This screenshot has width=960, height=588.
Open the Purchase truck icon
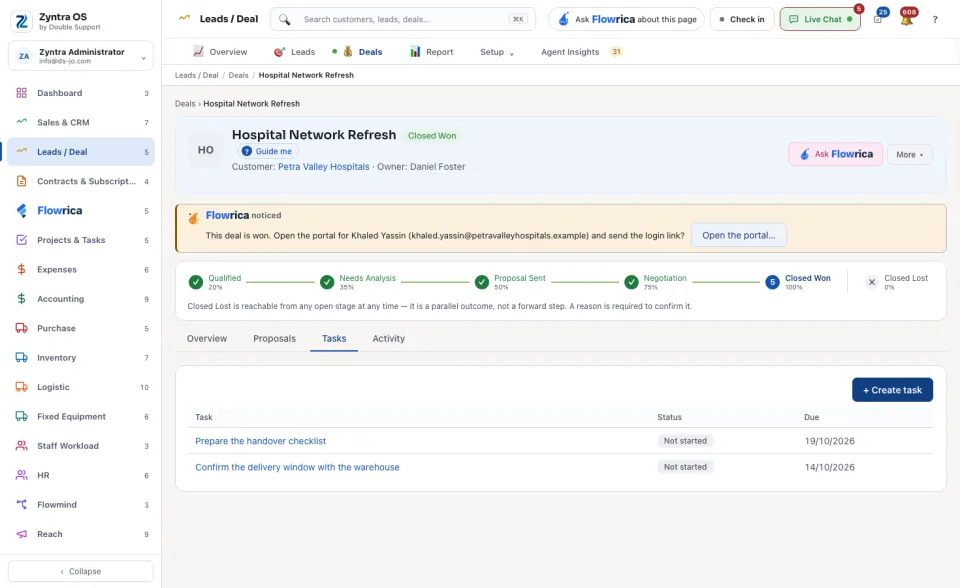pyautogui.click(x=21, y=328)
